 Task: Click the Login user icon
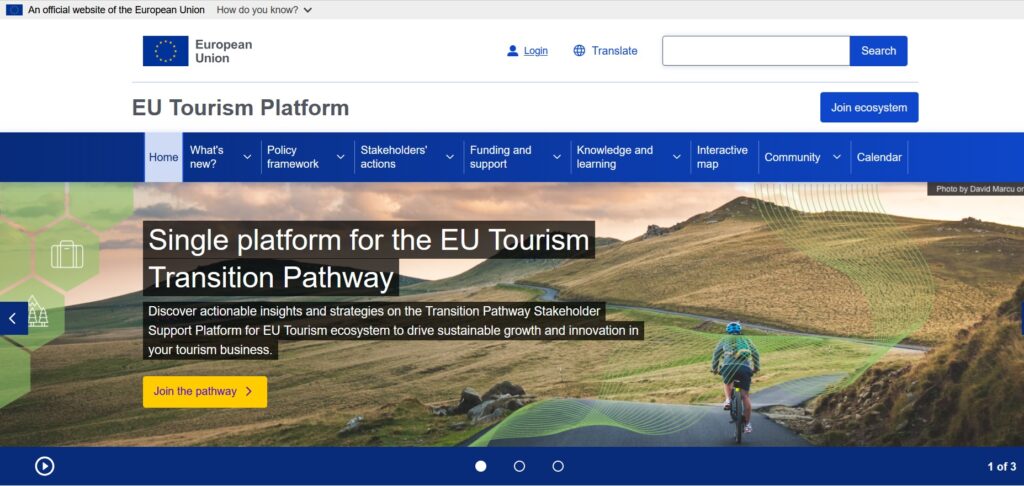[x=513, y=51]
